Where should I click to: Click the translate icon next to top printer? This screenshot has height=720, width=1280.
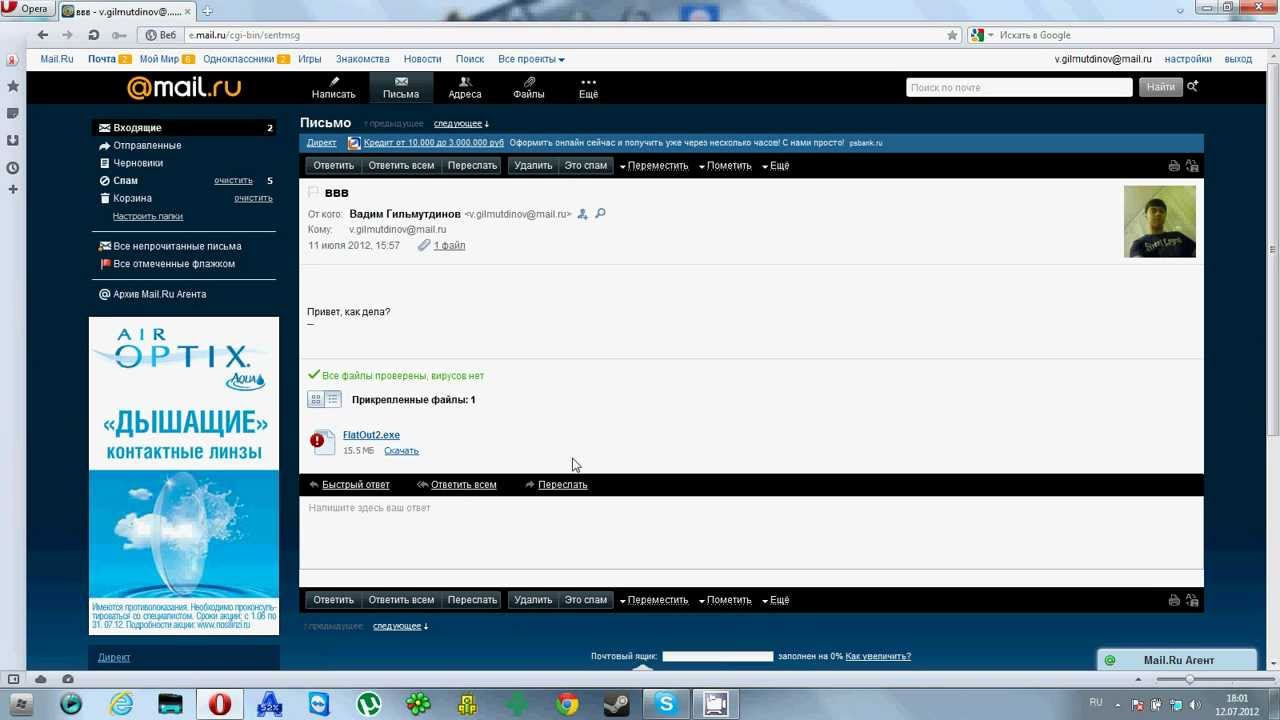coord(1192,166)
